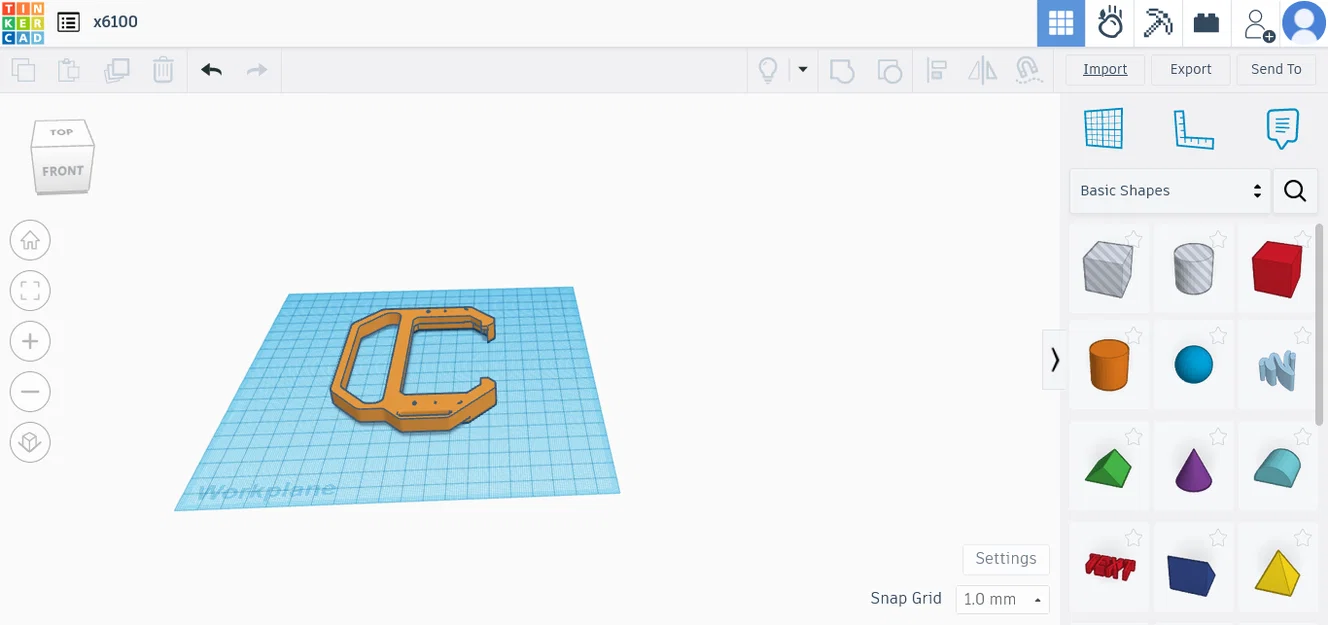The height and width of the screenshot is (625, 1328).
Task: Click the Duplicate and repeat icon
Action: tap(117, 70)
